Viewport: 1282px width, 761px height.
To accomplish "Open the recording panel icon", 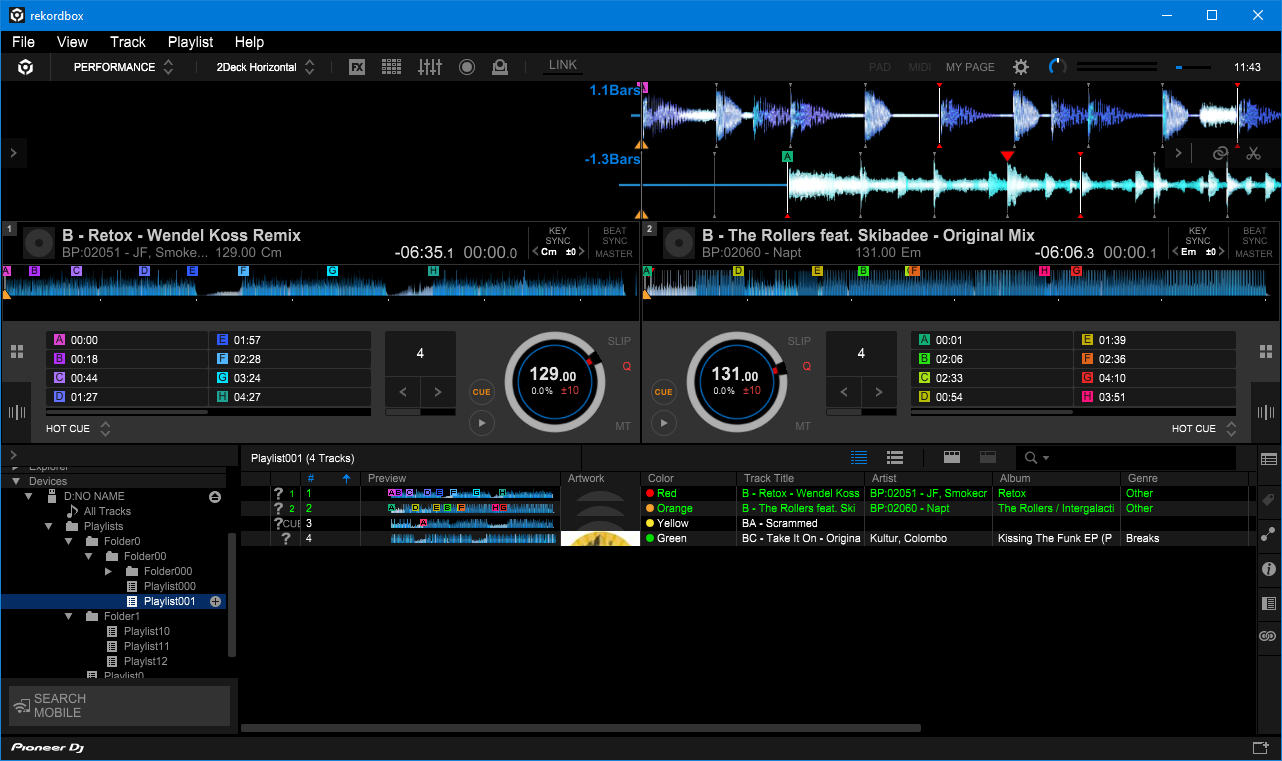I will point(467,67).
